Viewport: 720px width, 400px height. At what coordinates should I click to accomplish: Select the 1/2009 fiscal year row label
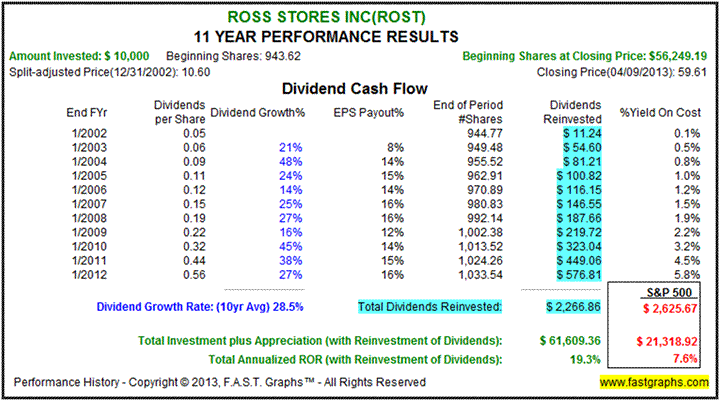89,232
